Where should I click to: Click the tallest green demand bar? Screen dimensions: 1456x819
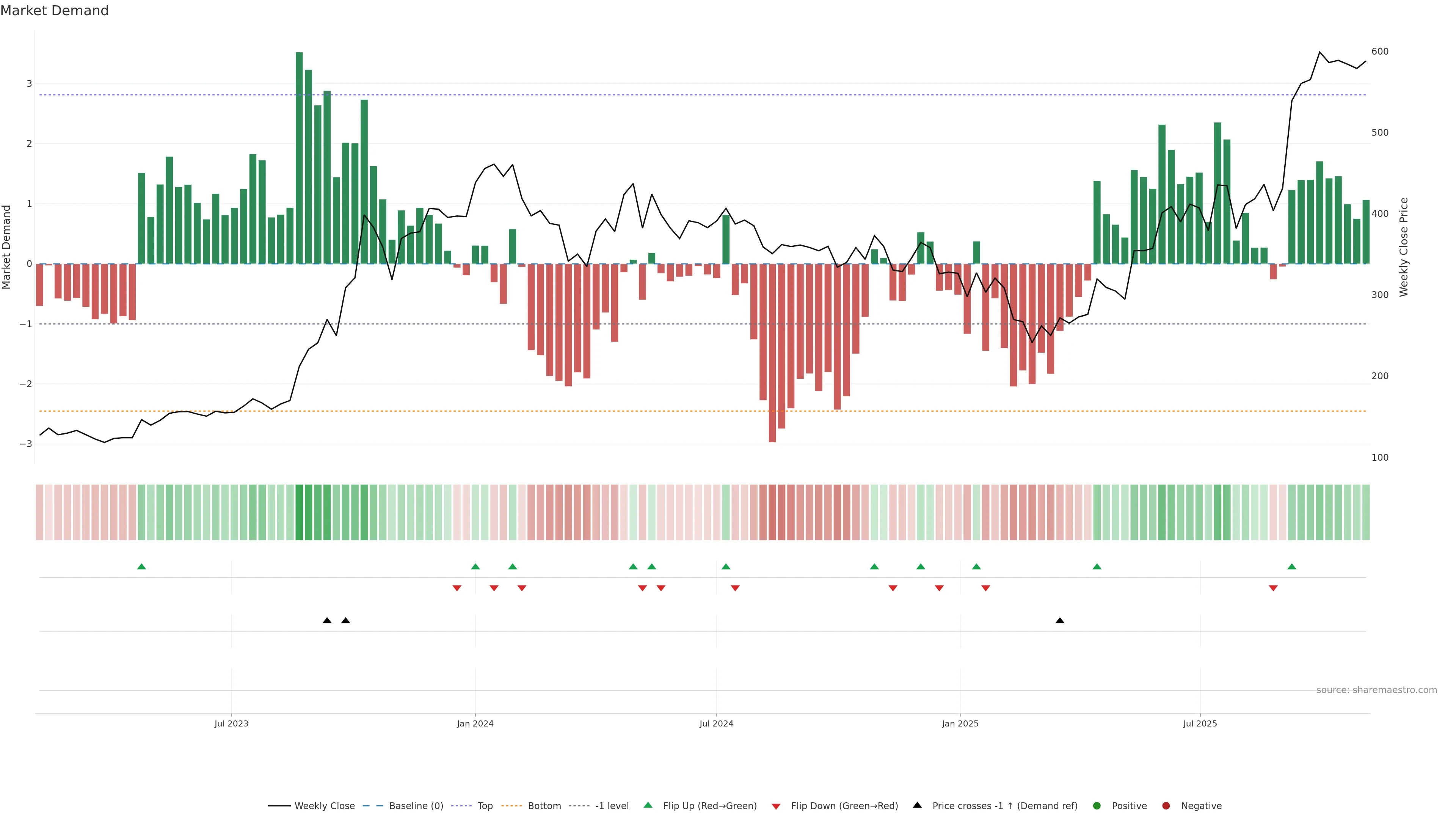click(x=300, y=158)
